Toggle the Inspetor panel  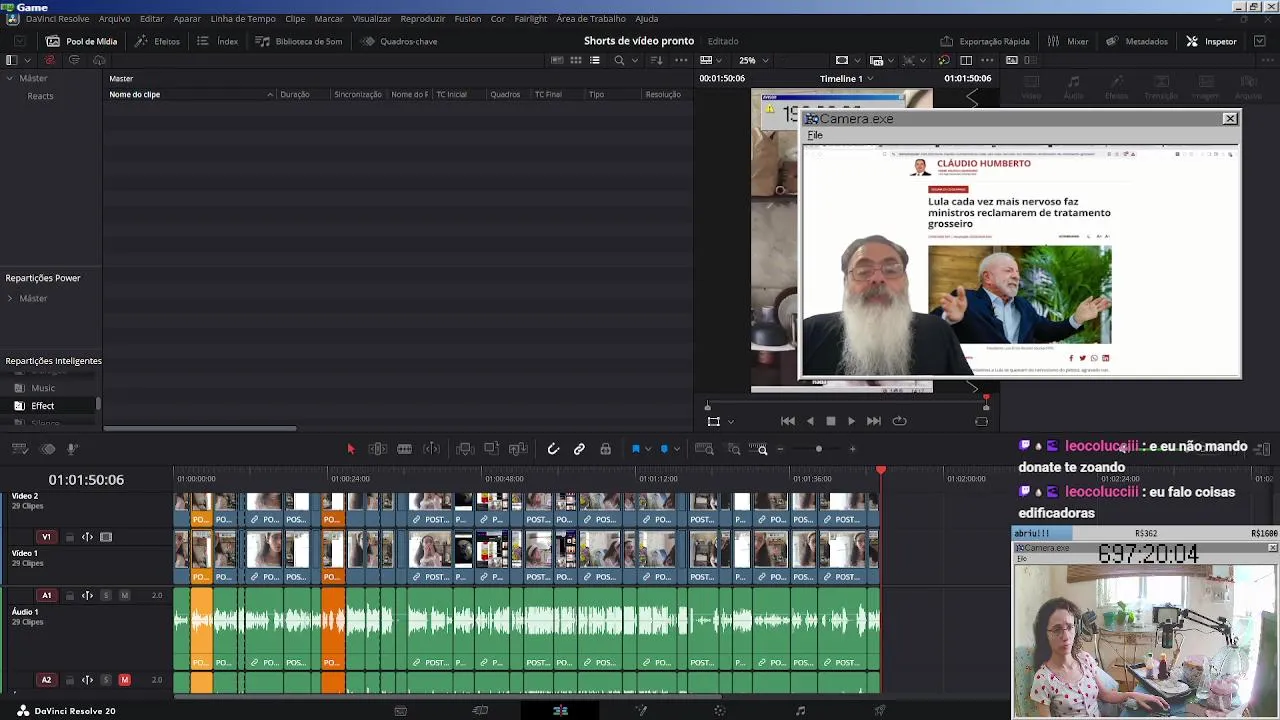coord(1212,41)
